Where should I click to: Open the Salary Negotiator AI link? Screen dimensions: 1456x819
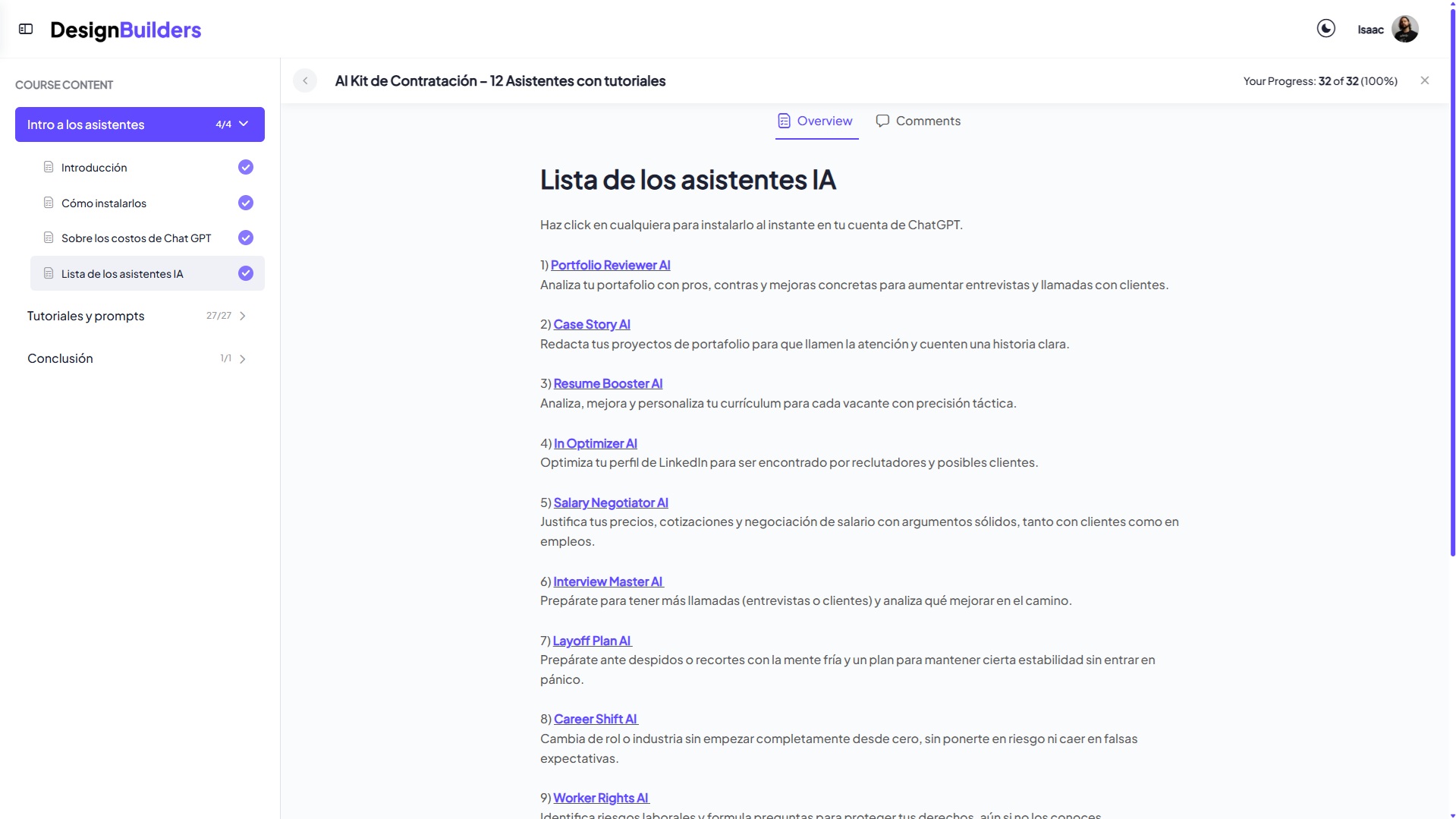[610, 502]
